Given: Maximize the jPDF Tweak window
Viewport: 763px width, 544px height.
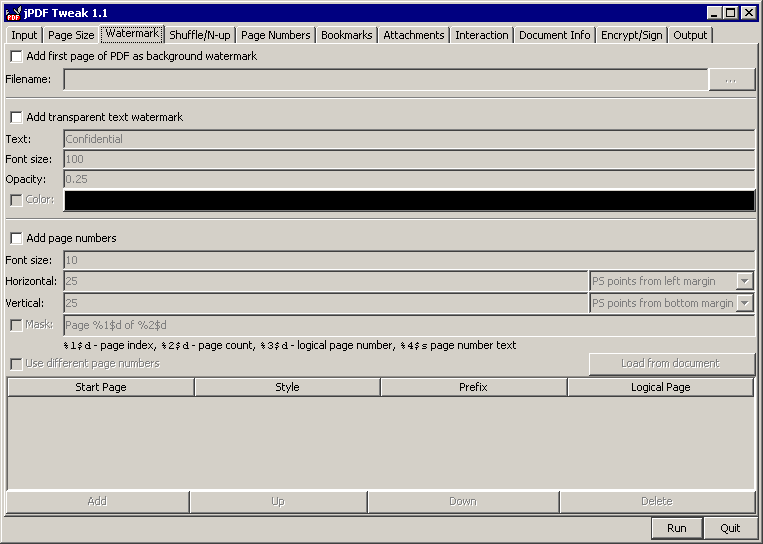Looking at the screenshot, I should [x=731, y=13].
